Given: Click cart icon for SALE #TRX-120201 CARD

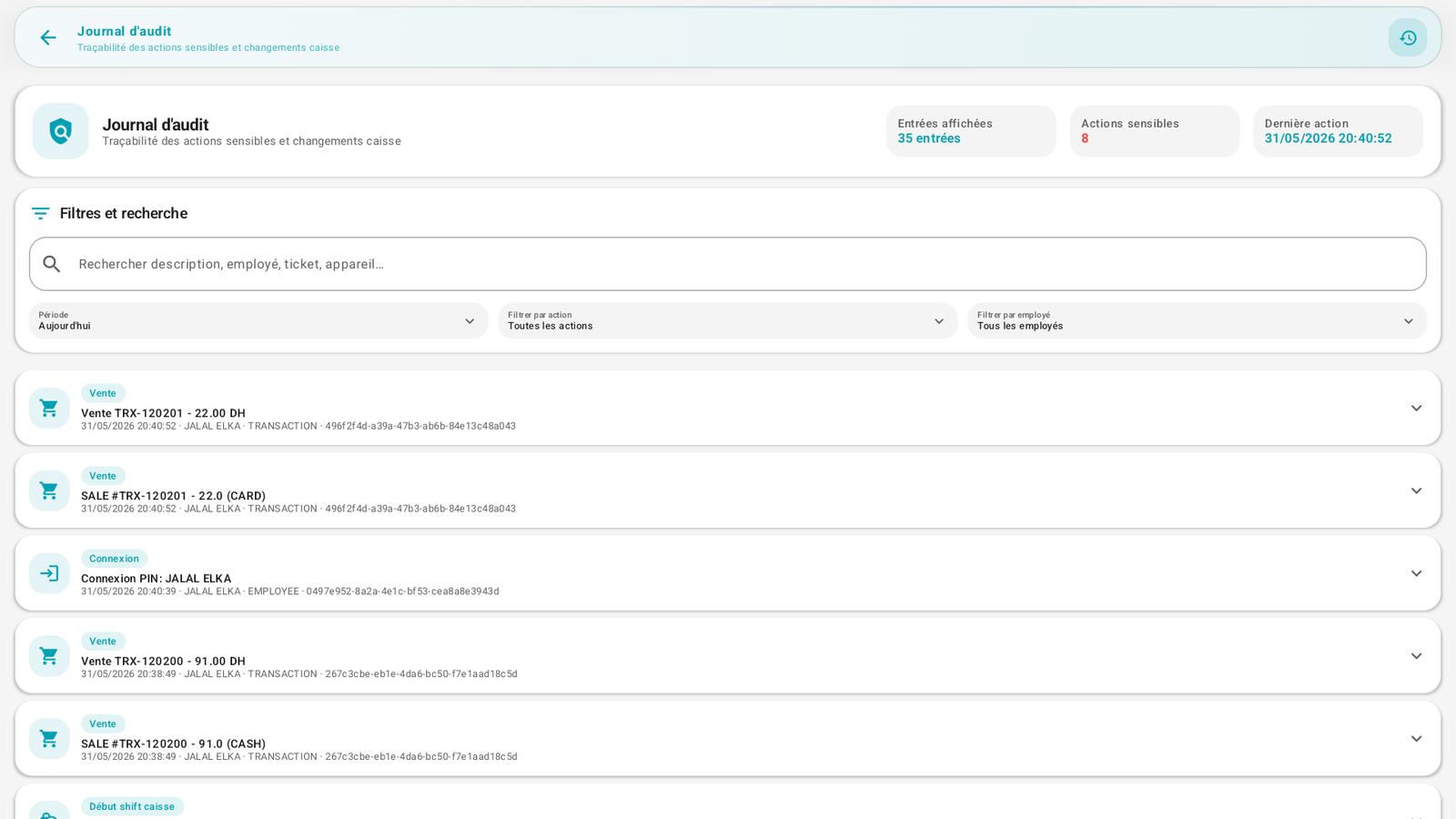Looking at the screenshot, I should pyautogui.click(x=49, y=490).
